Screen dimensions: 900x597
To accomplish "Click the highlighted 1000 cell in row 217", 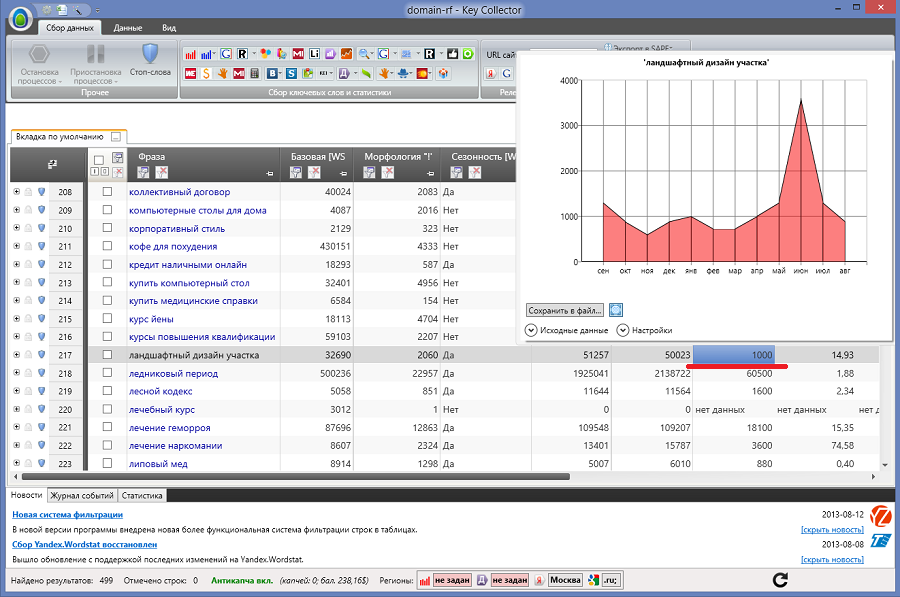I will (734, 355).
